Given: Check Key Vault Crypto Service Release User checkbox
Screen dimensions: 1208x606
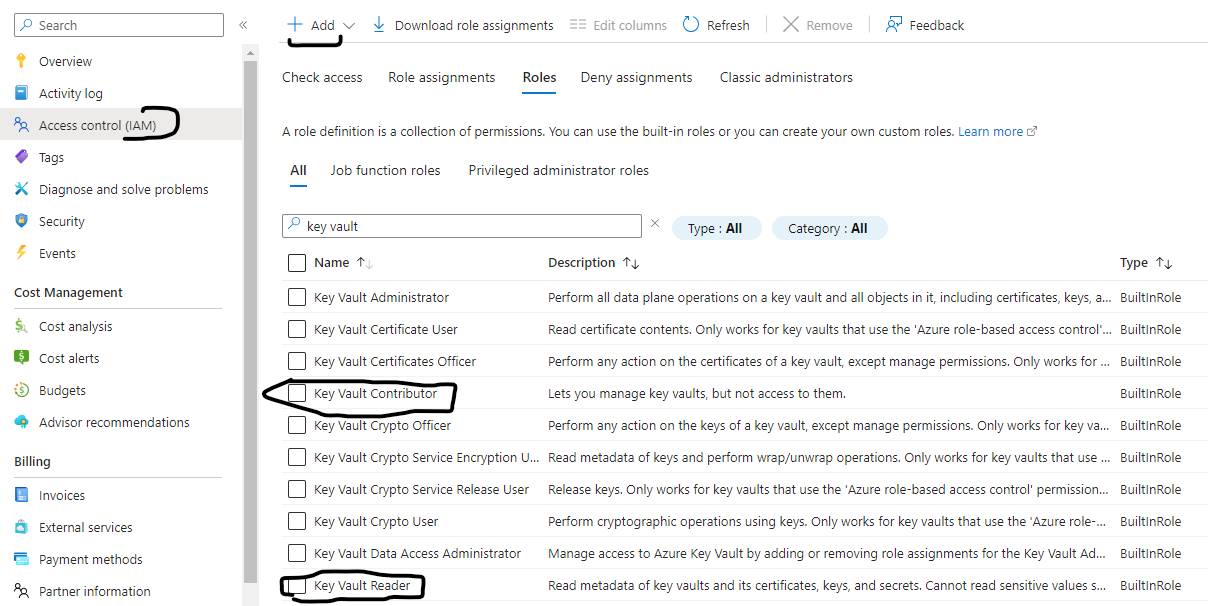Looking at the screenshot, I should click(x=297, y=489).
